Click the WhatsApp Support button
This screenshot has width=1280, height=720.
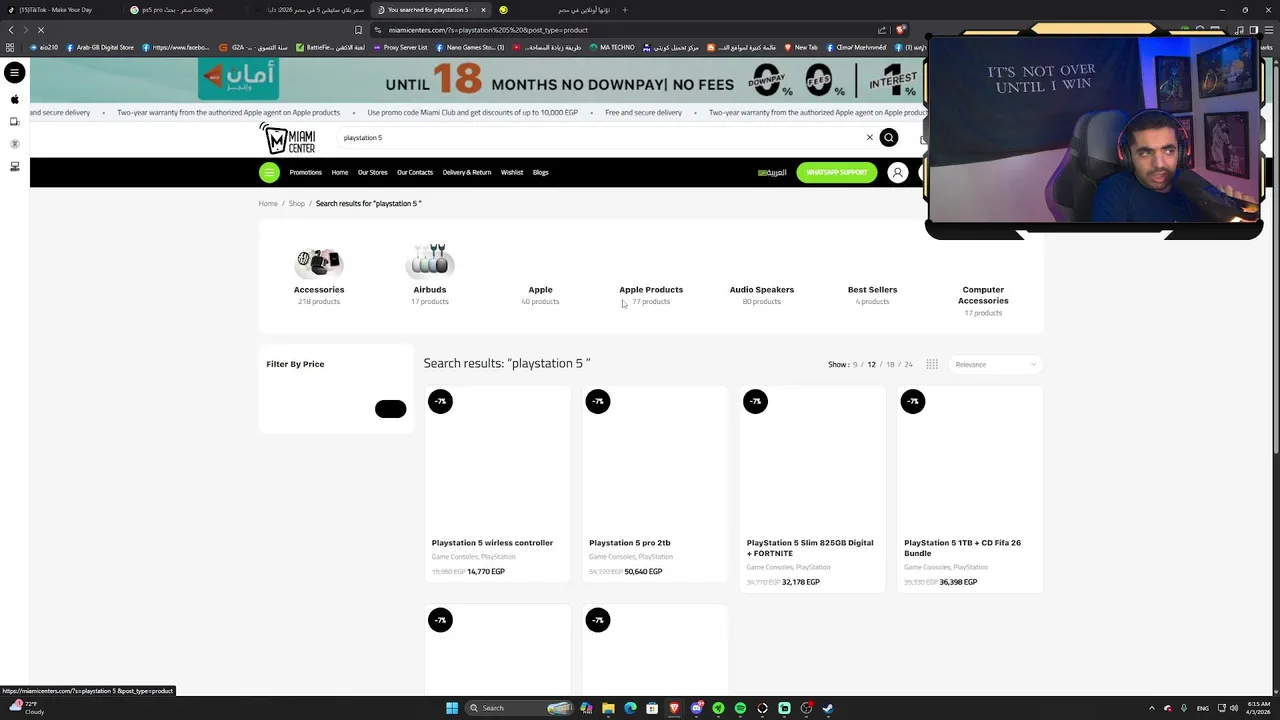pyautogui.click(x=836, y=172)
